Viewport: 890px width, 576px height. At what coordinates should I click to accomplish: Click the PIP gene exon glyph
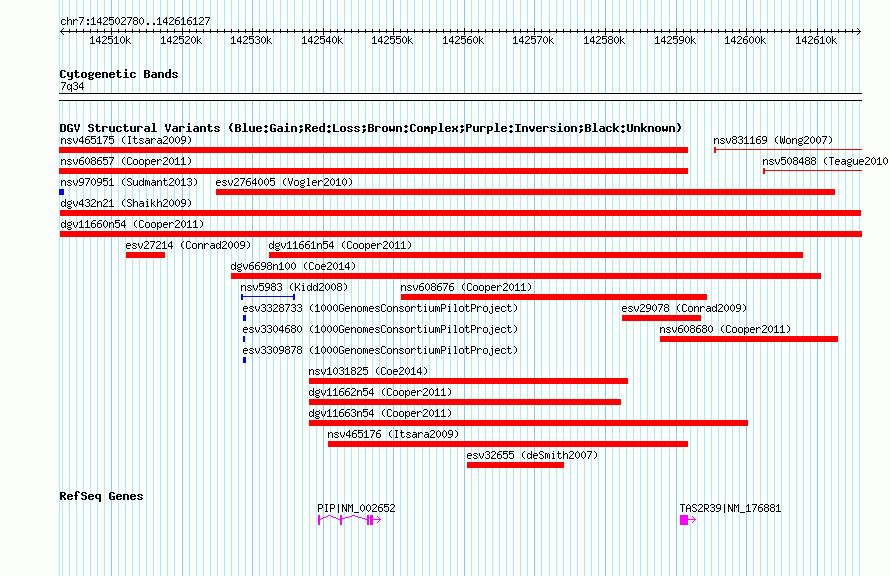349,520
